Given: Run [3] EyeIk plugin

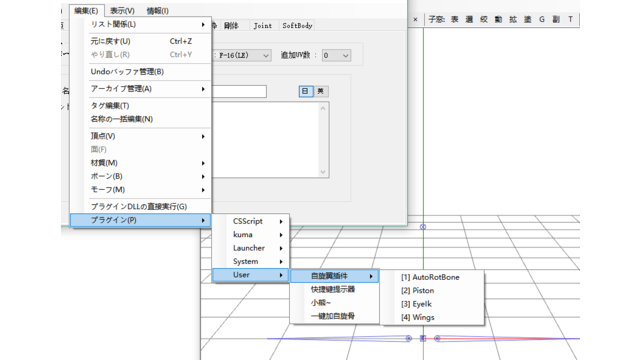Looking at the screenshot, I should click(433, 304).
